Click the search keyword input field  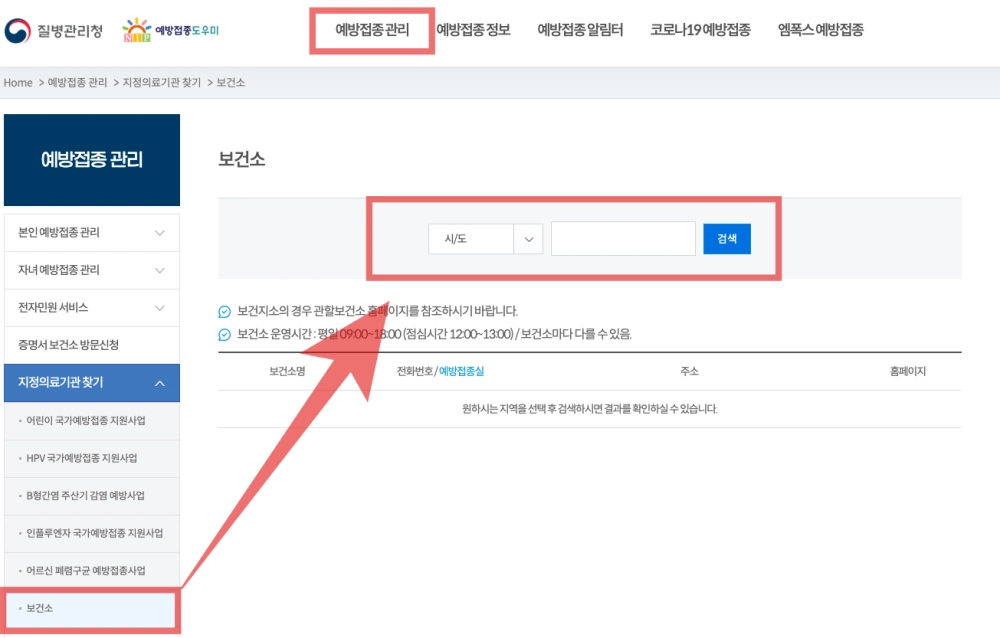tap(622, 238)
